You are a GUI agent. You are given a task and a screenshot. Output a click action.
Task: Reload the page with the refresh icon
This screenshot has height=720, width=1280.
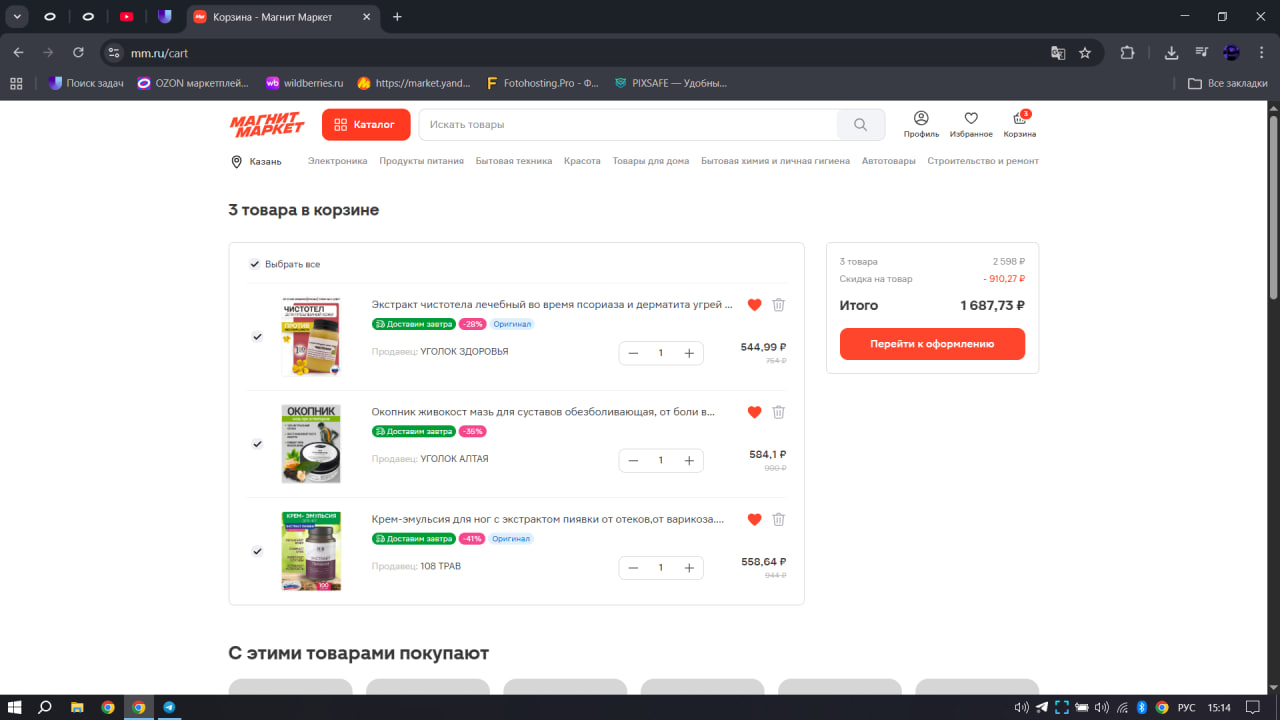(x=78, y=53)
